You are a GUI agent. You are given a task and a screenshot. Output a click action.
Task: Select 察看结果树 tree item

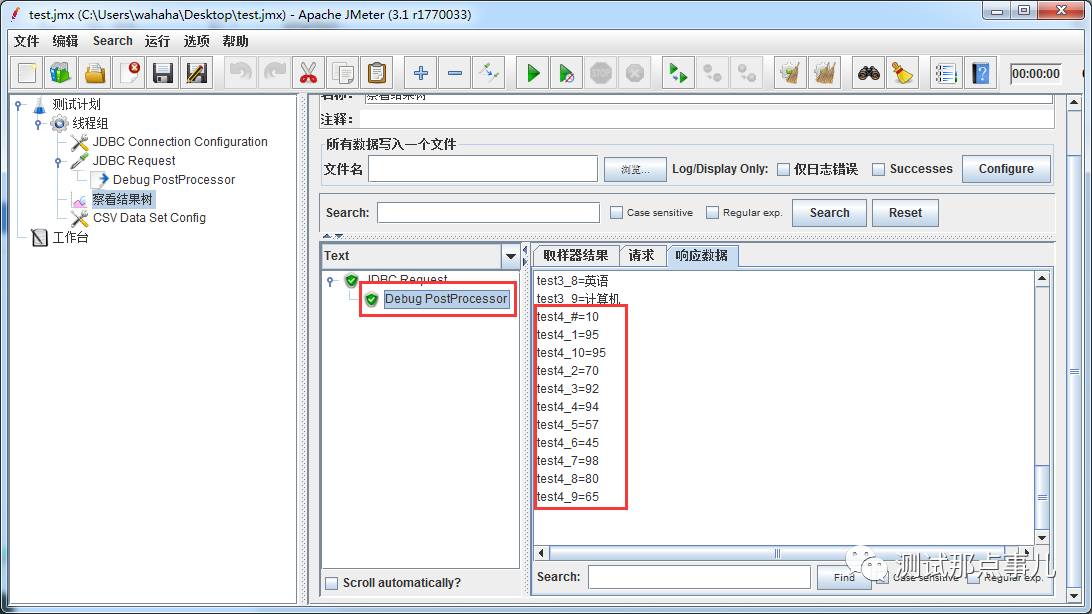(123, 199)
